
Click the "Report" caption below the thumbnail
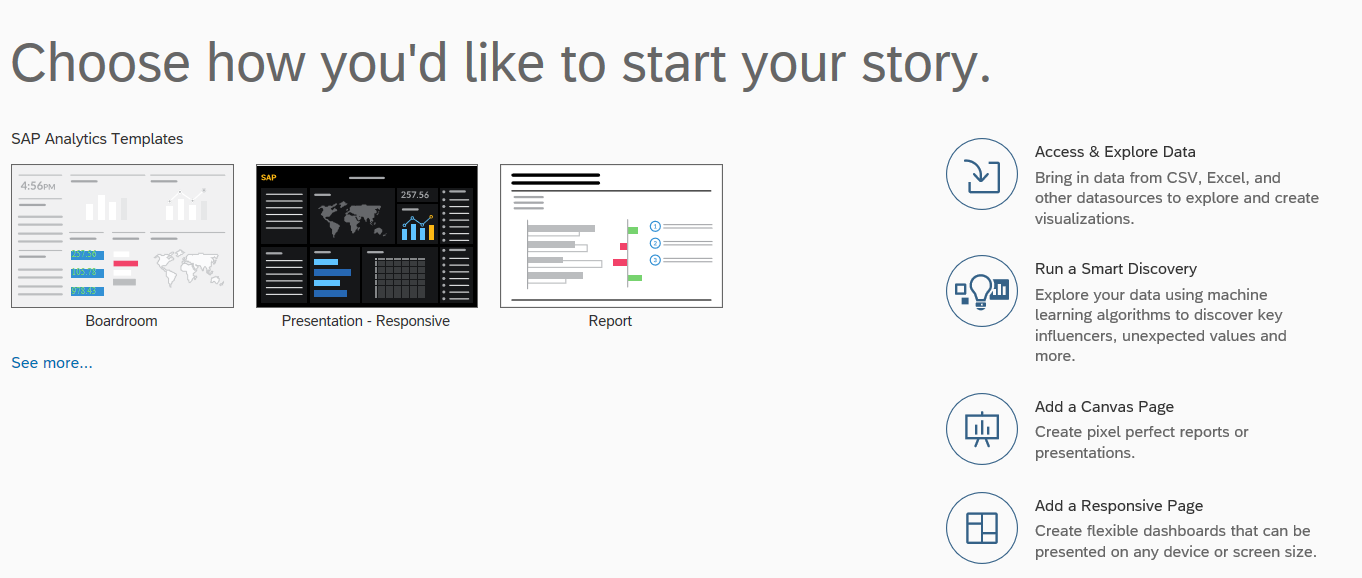point(611,321)
